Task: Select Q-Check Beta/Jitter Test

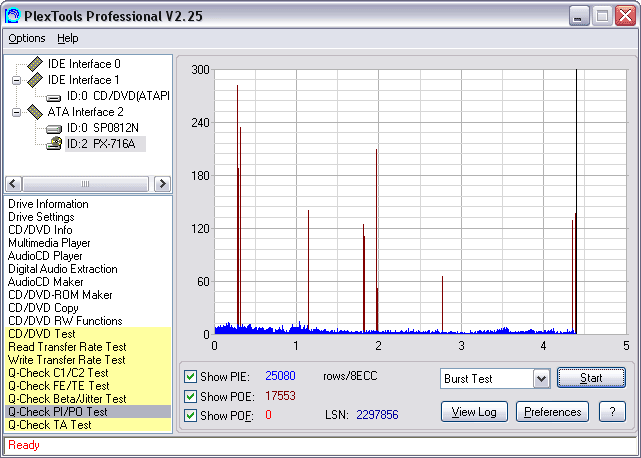Action: [x=88, y=399]
